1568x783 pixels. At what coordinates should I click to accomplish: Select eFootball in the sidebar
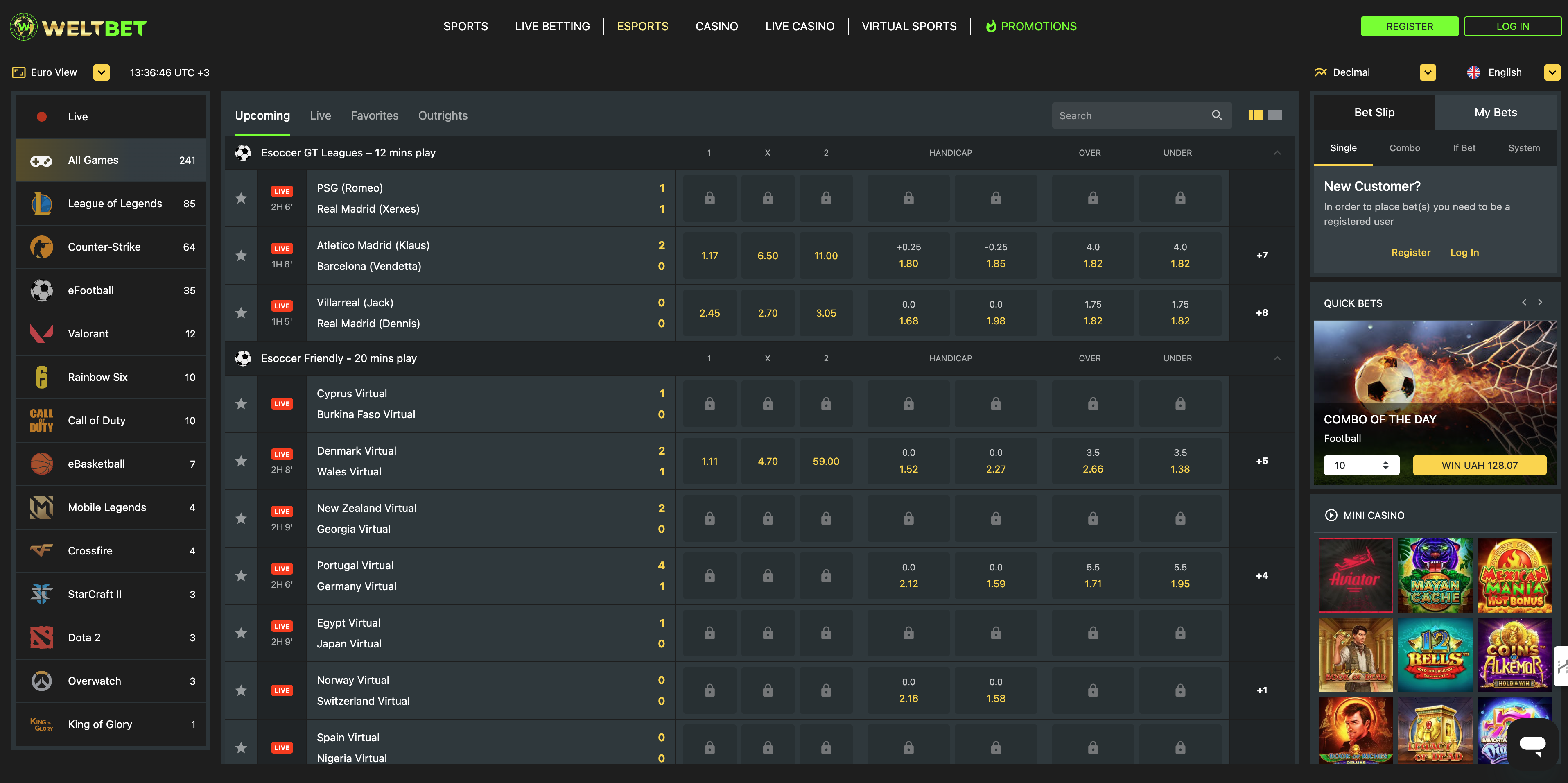[110, 290]
